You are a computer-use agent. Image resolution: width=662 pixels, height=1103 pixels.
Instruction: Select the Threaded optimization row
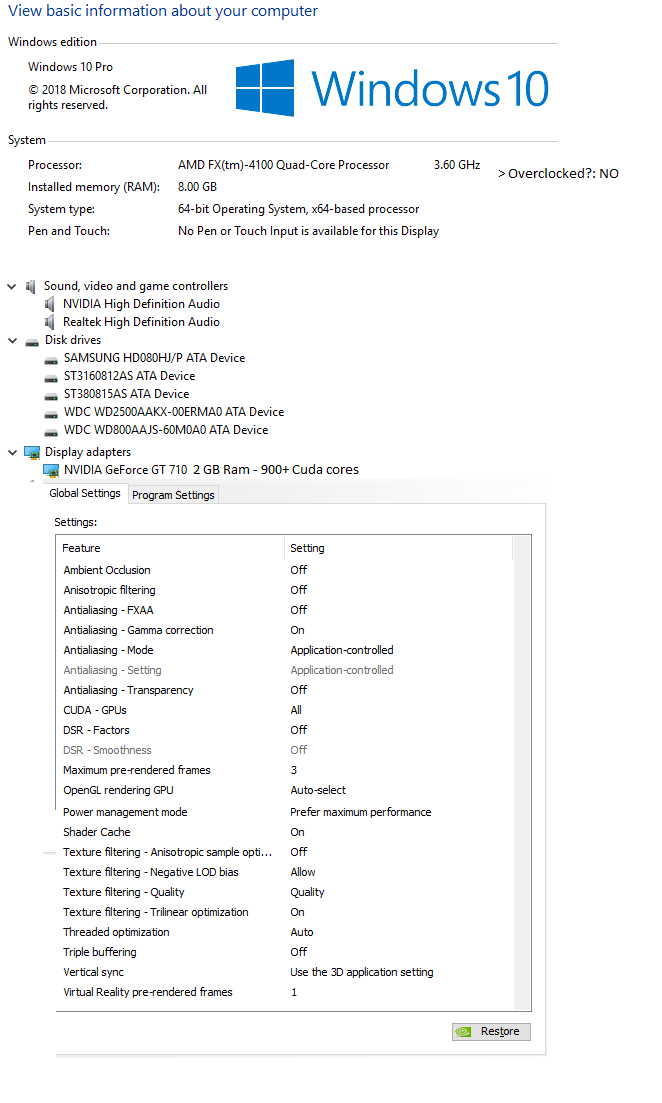pos(285,932)
